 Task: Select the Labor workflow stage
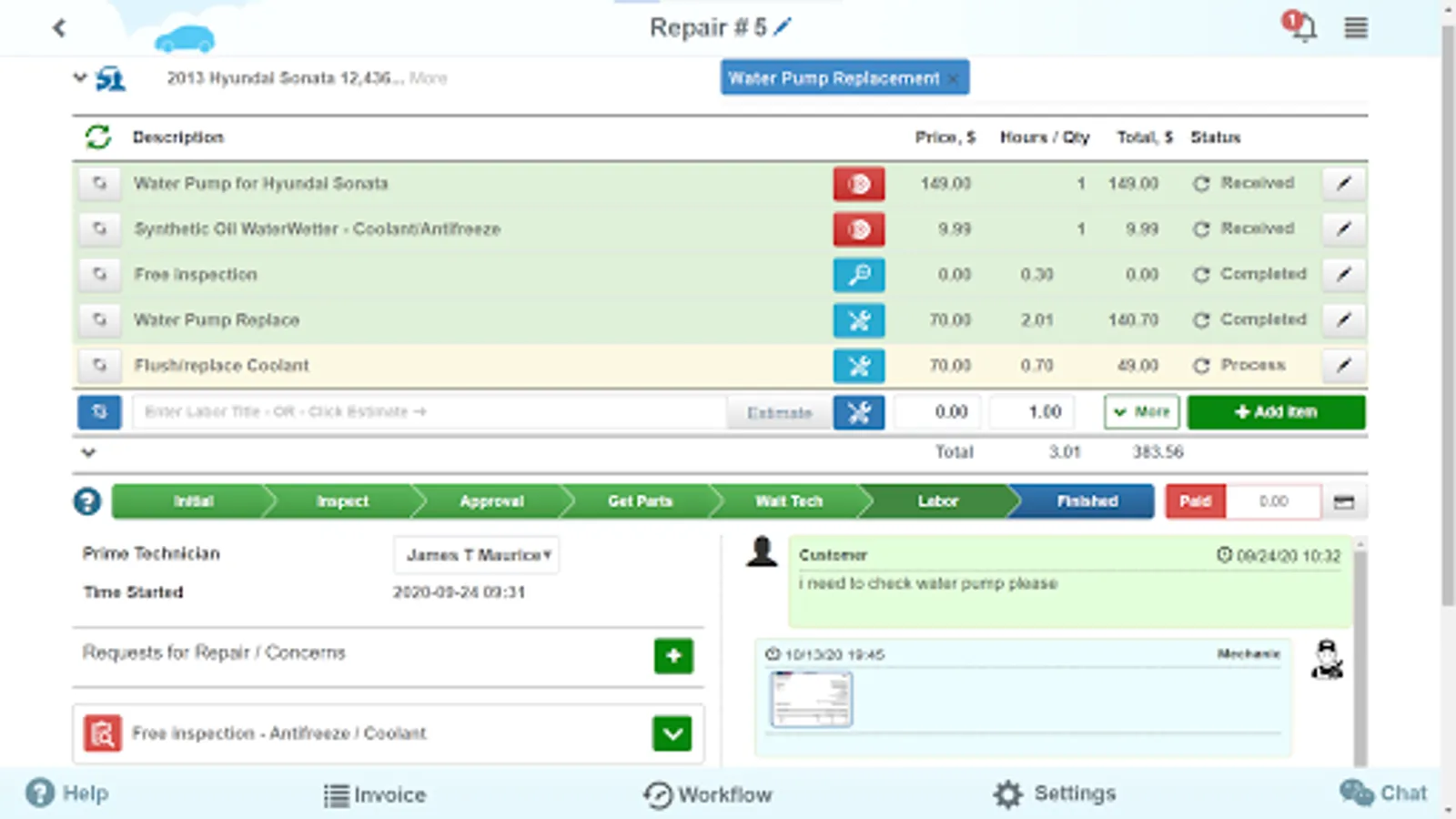pyautogui.click(x=937, y=501)
